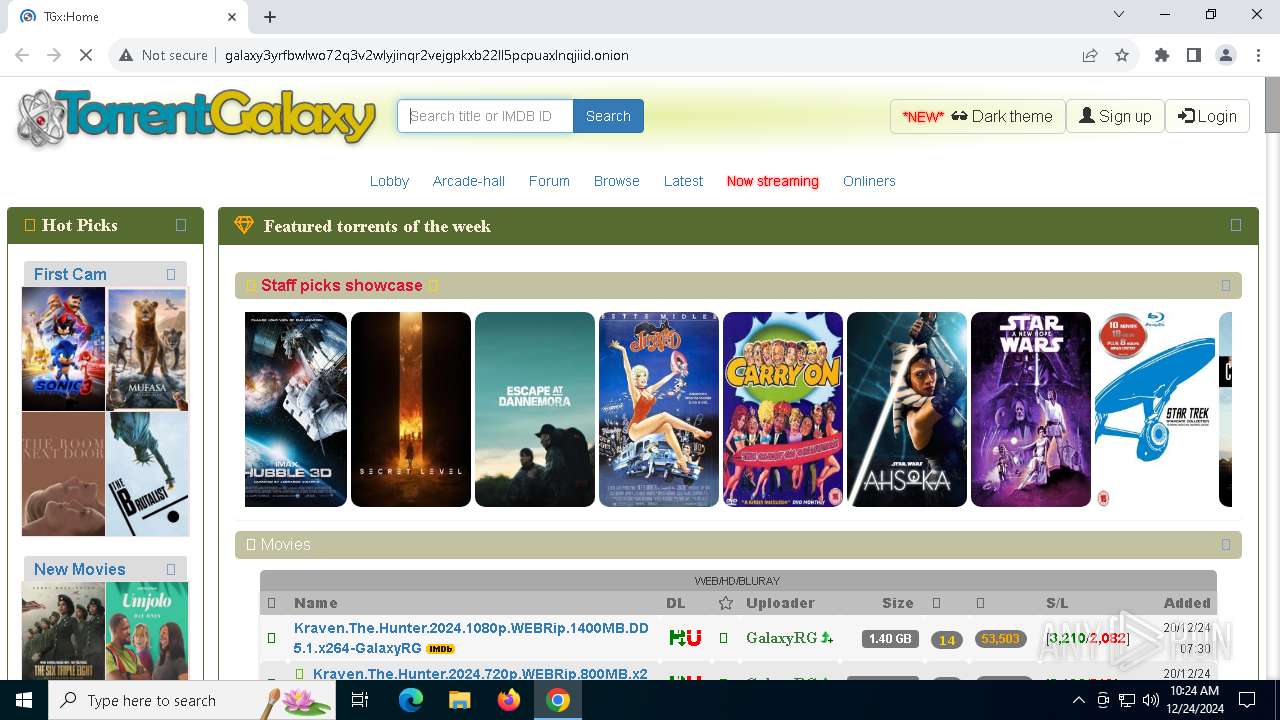Screen dimensions: 1280x720
Task: View the Not secure site info warning
Action: (x=163, y=55)
